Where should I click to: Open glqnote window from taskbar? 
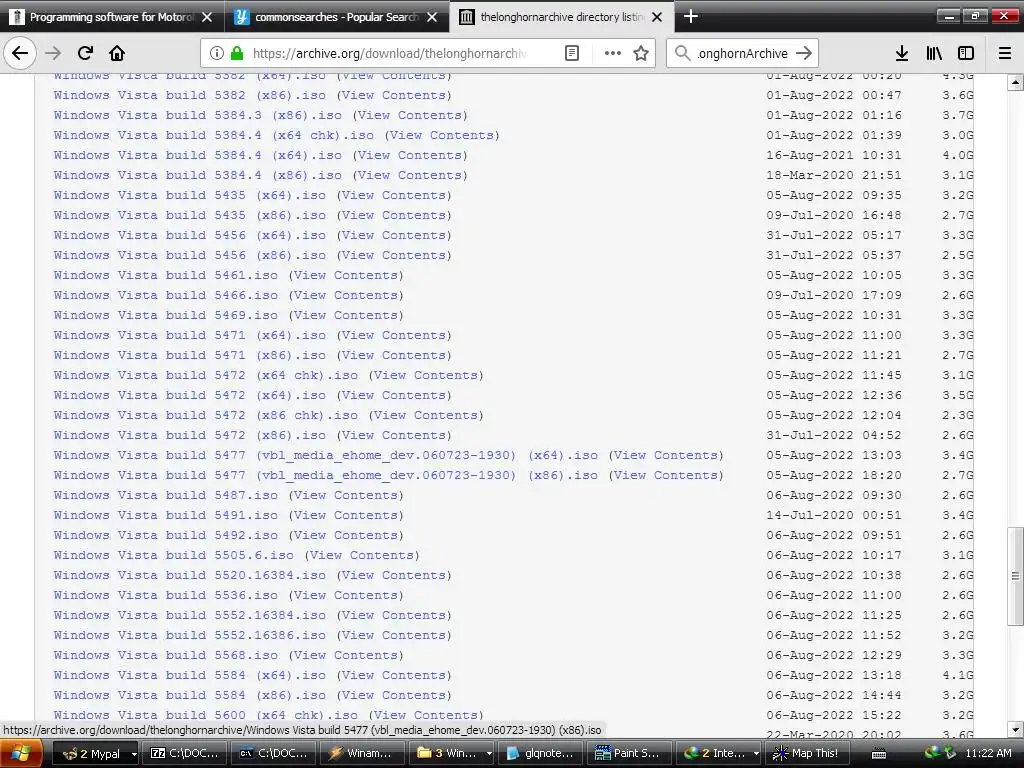pos(541,754)
